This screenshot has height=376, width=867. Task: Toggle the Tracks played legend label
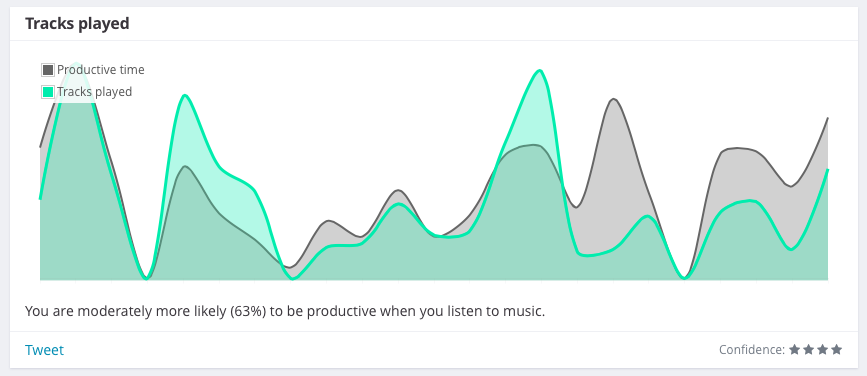click(x=95, y=92)
